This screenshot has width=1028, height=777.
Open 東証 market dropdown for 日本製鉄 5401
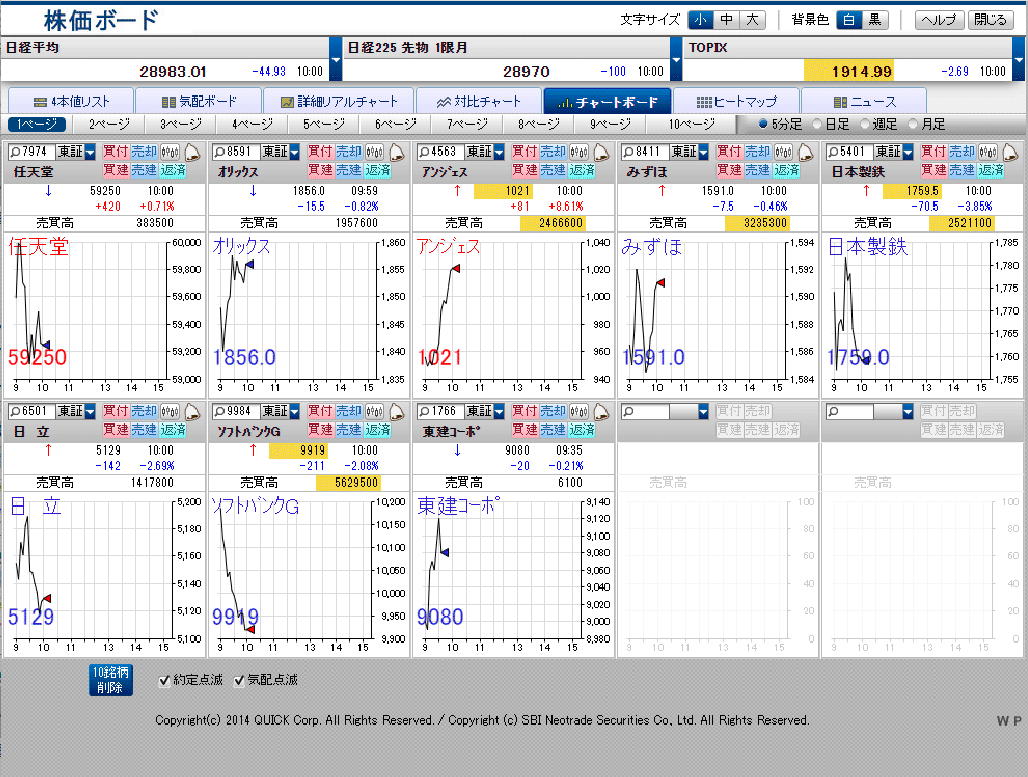coord(908,152)
